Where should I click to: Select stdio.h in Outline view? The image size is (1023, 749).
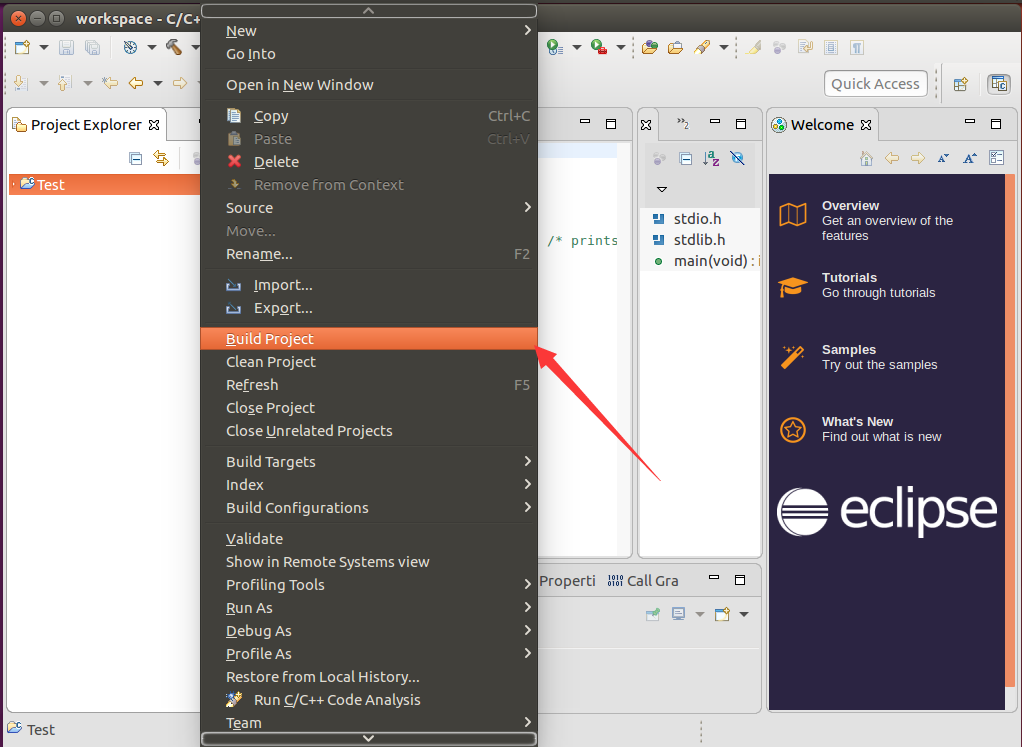697,219
